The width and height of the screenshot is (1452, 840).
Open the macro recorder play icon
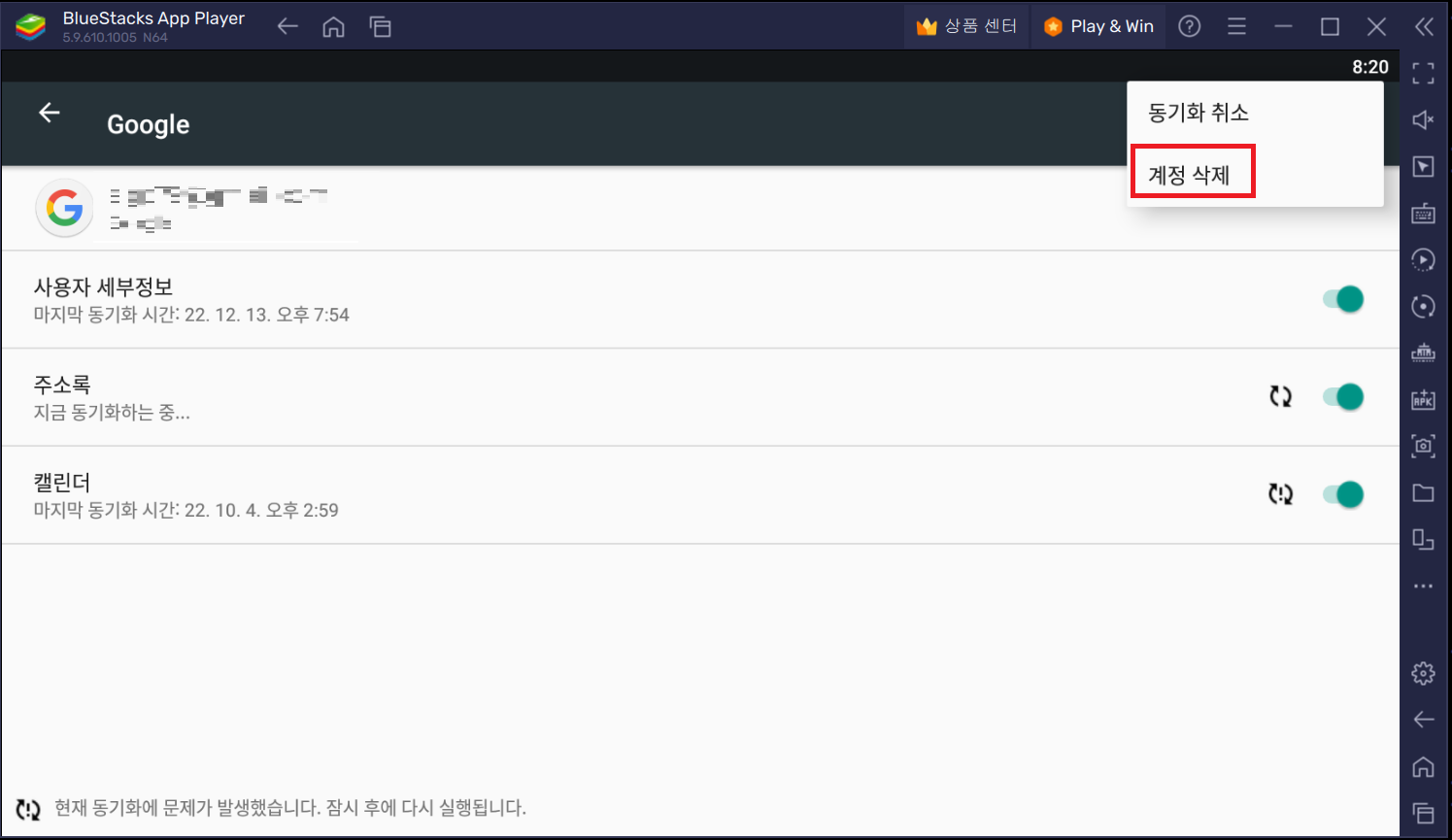pyautogui.click(x=1424, y=259)
